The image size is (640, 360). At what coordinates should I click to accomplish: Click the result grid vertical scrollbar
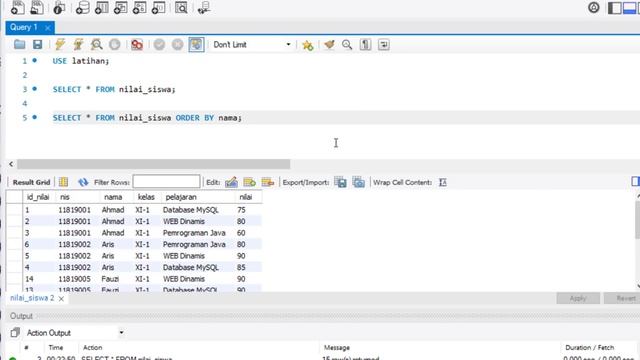click(x=638, y=220)
